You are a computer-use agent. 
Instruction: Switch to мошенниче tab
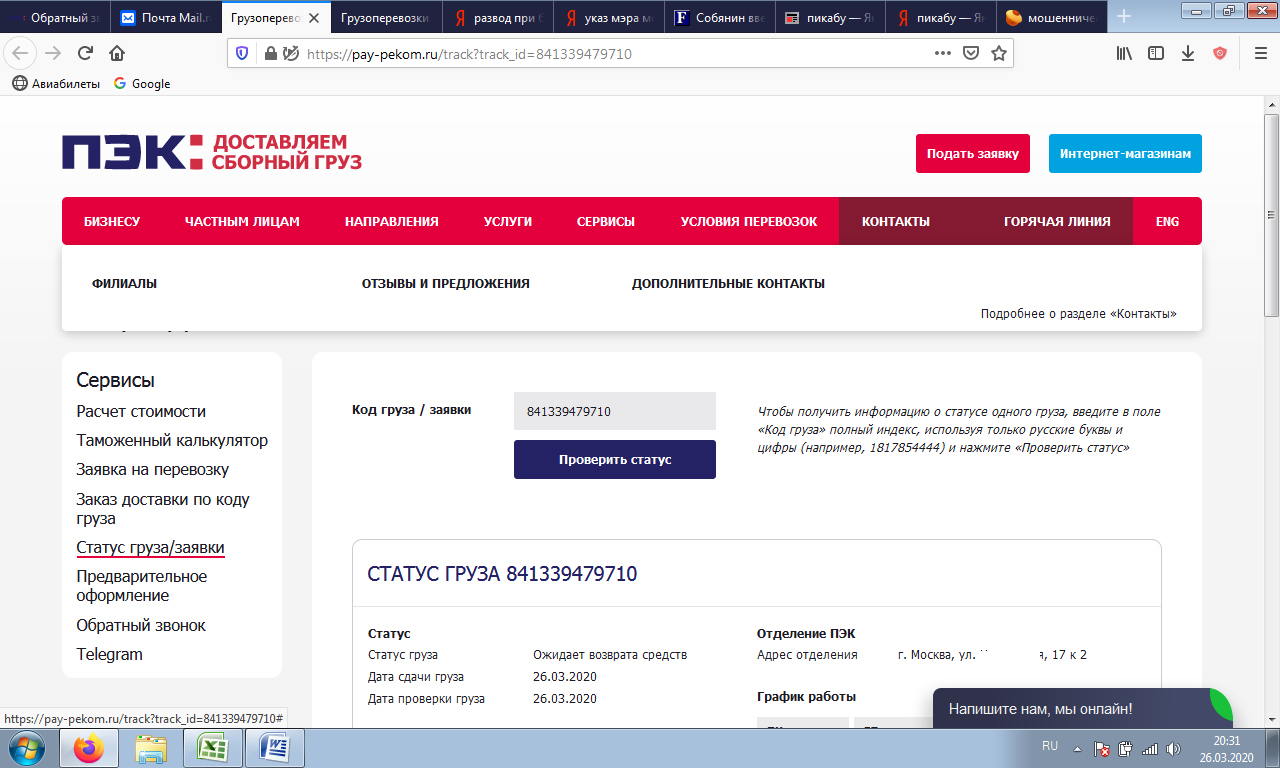tap(1050, 17)
